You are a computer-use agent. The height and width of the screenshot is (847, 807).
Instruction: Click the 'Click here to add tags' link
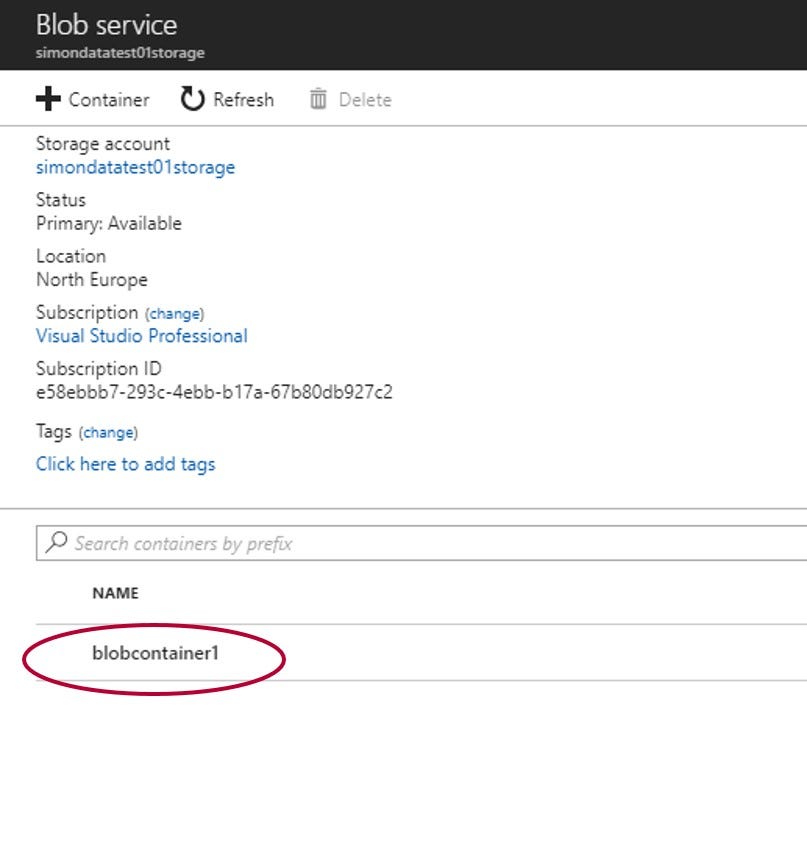(125, 464)
